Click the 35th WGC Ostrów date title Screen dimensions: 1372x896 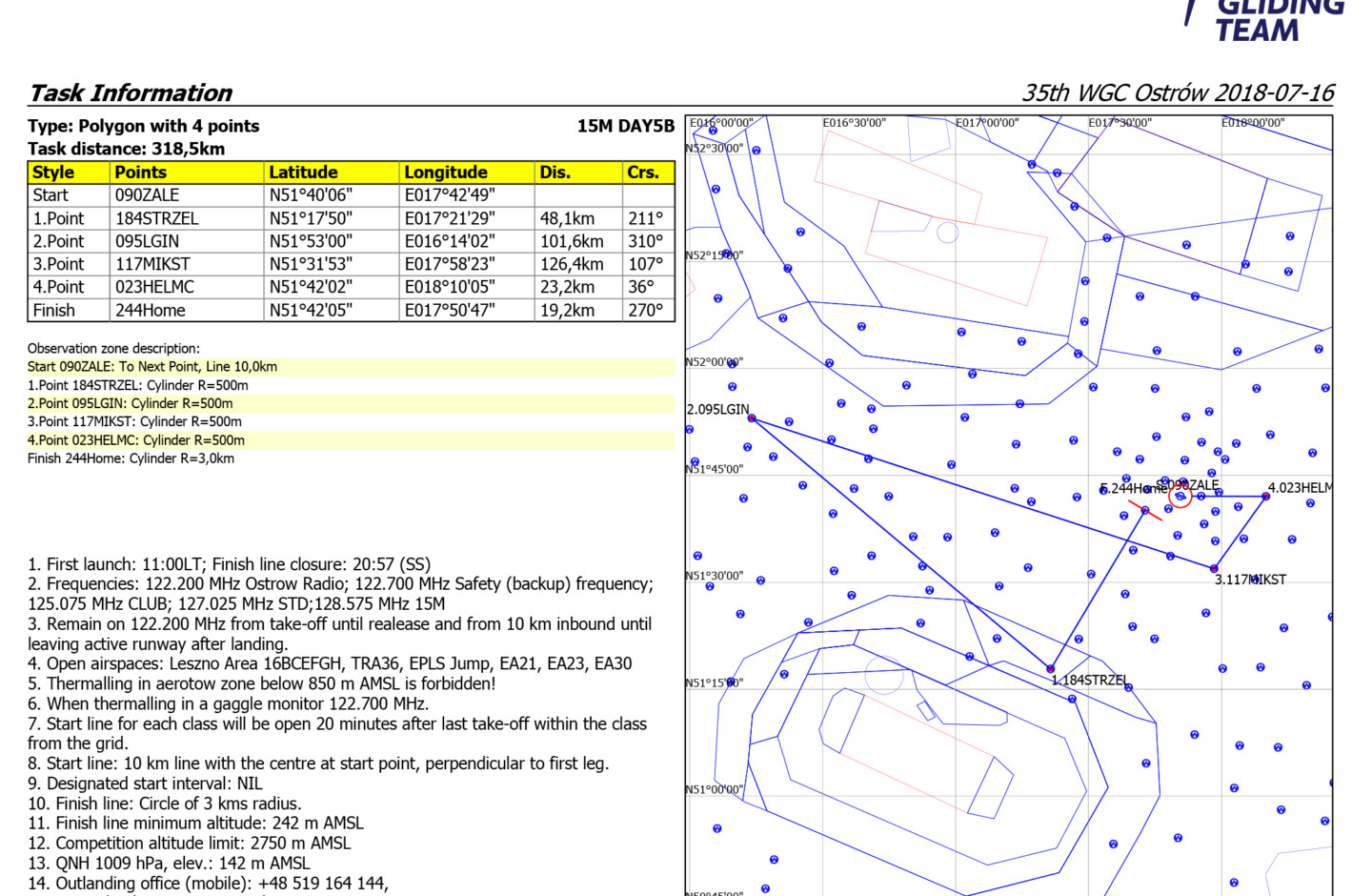click(x=1178, y=92)
